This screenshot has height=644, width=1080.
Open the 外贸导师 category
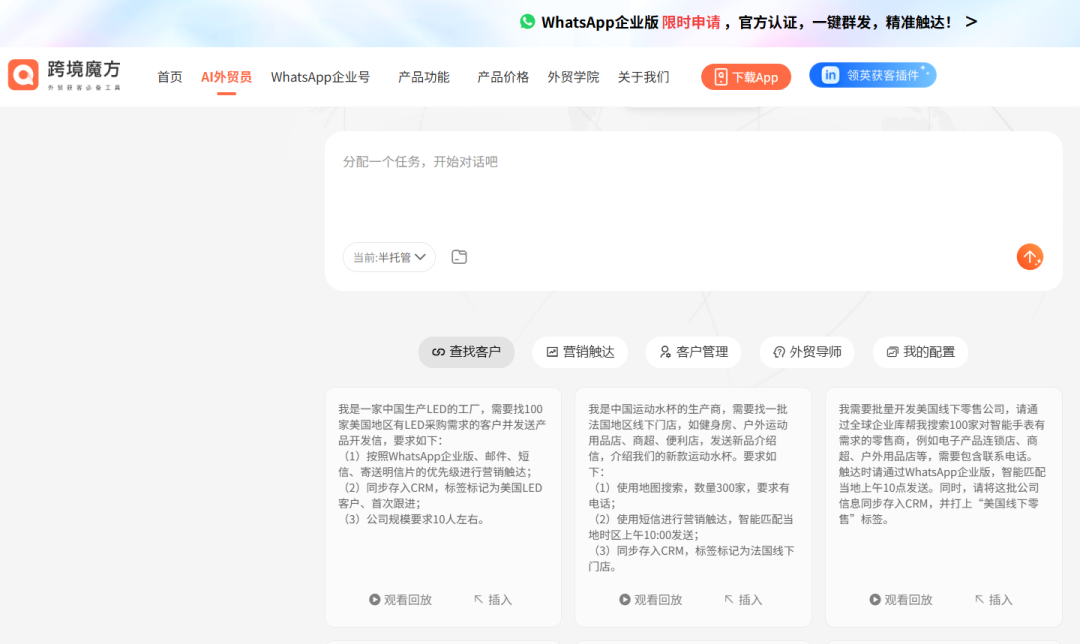807,352
